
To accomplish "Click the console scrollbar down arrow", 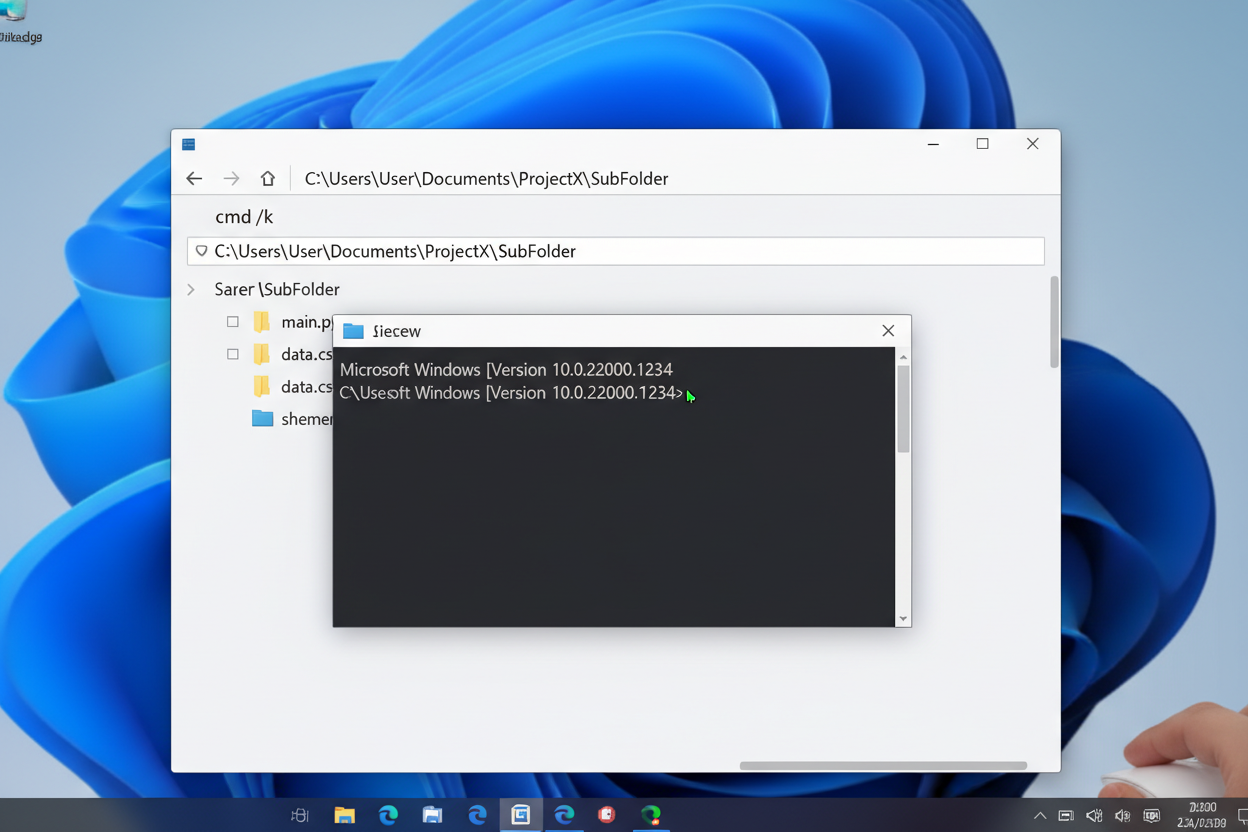I will point(903,619).
